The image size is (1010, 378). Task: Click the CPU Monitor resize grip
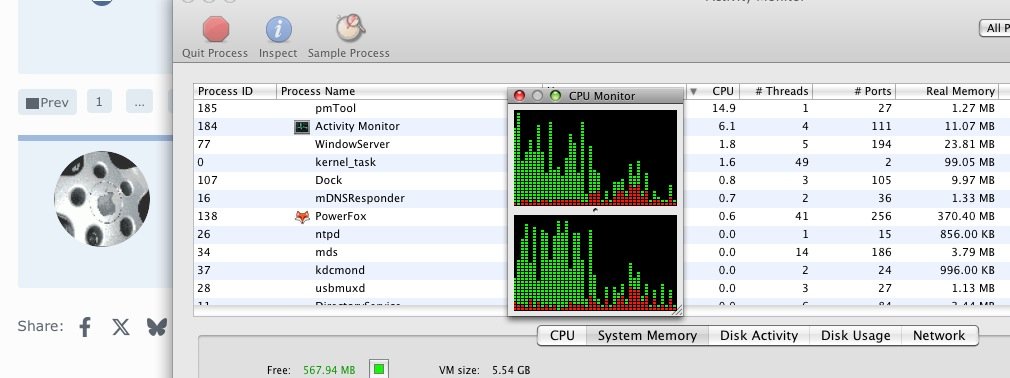pyautogui.click(x=676, y=311)
